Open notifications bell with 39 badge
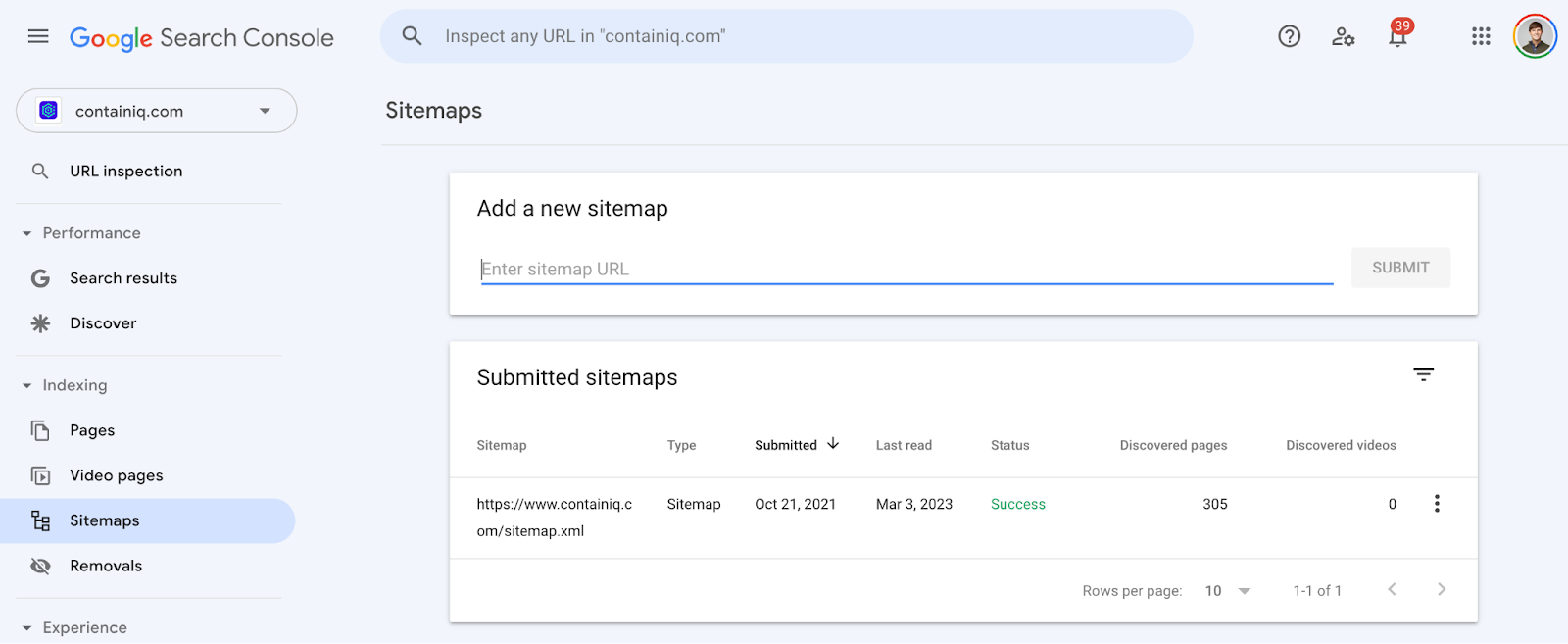This screenshot has width=1568, height=644. [x=1398, y=34]
